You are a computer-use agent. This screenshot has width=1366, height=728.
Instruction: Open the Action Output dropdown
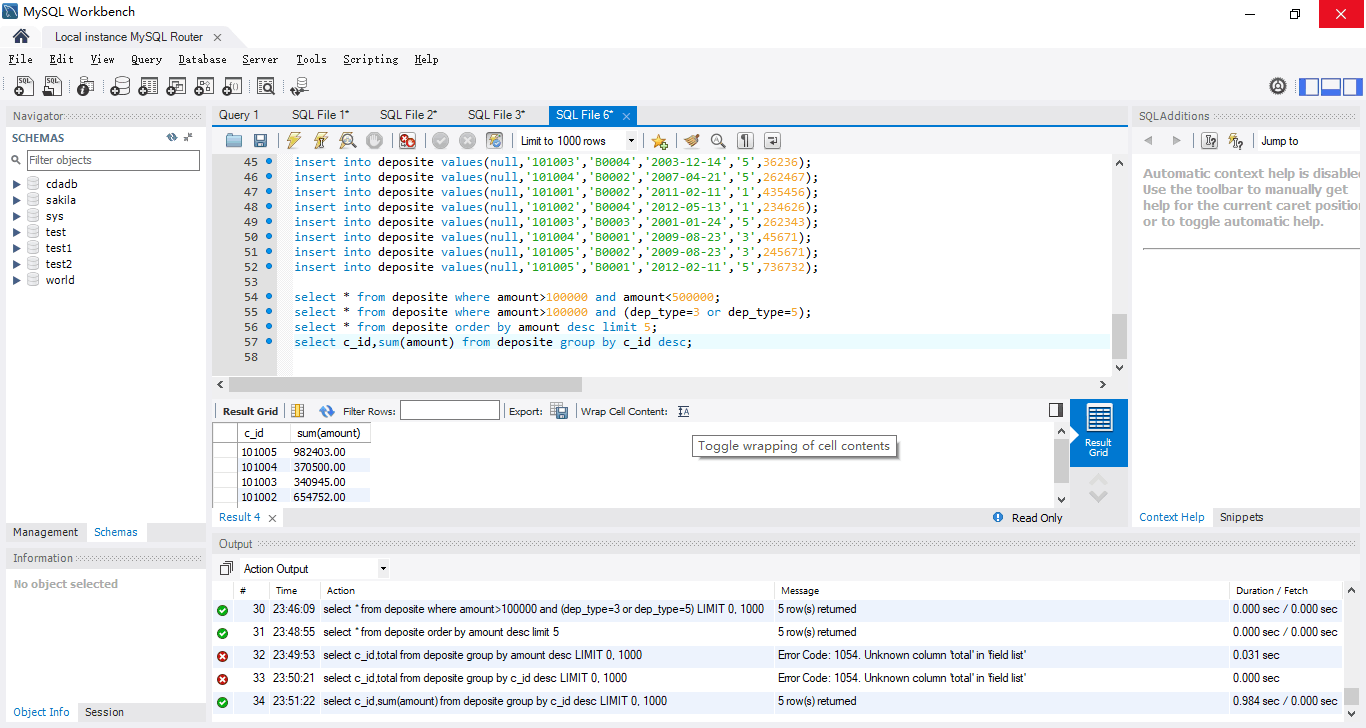tap(314, 569)
